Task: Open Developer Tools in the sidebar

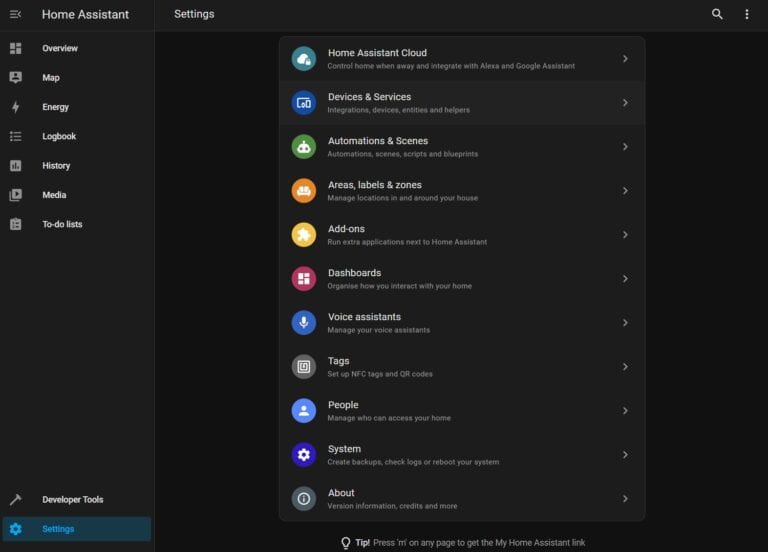Action: [x=72, y=500]
